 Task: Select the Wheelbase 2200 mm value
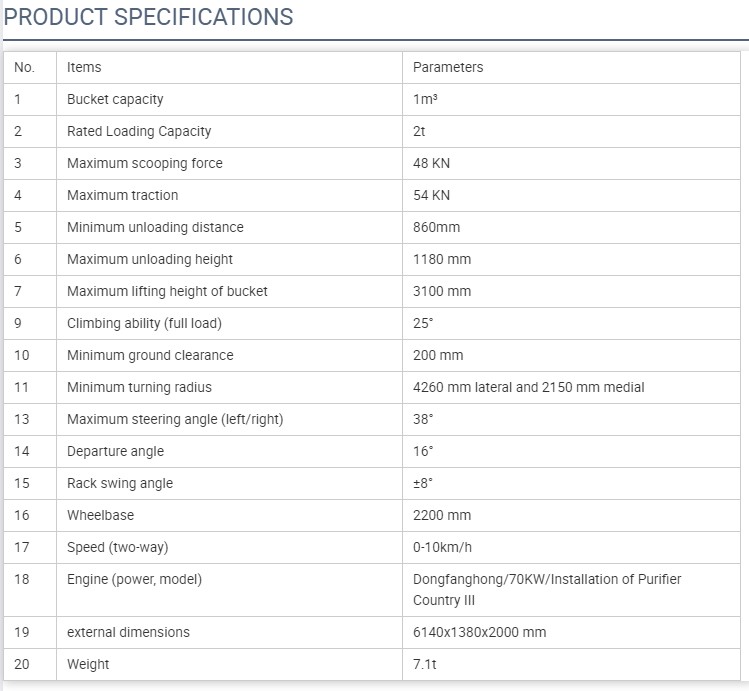442,515
